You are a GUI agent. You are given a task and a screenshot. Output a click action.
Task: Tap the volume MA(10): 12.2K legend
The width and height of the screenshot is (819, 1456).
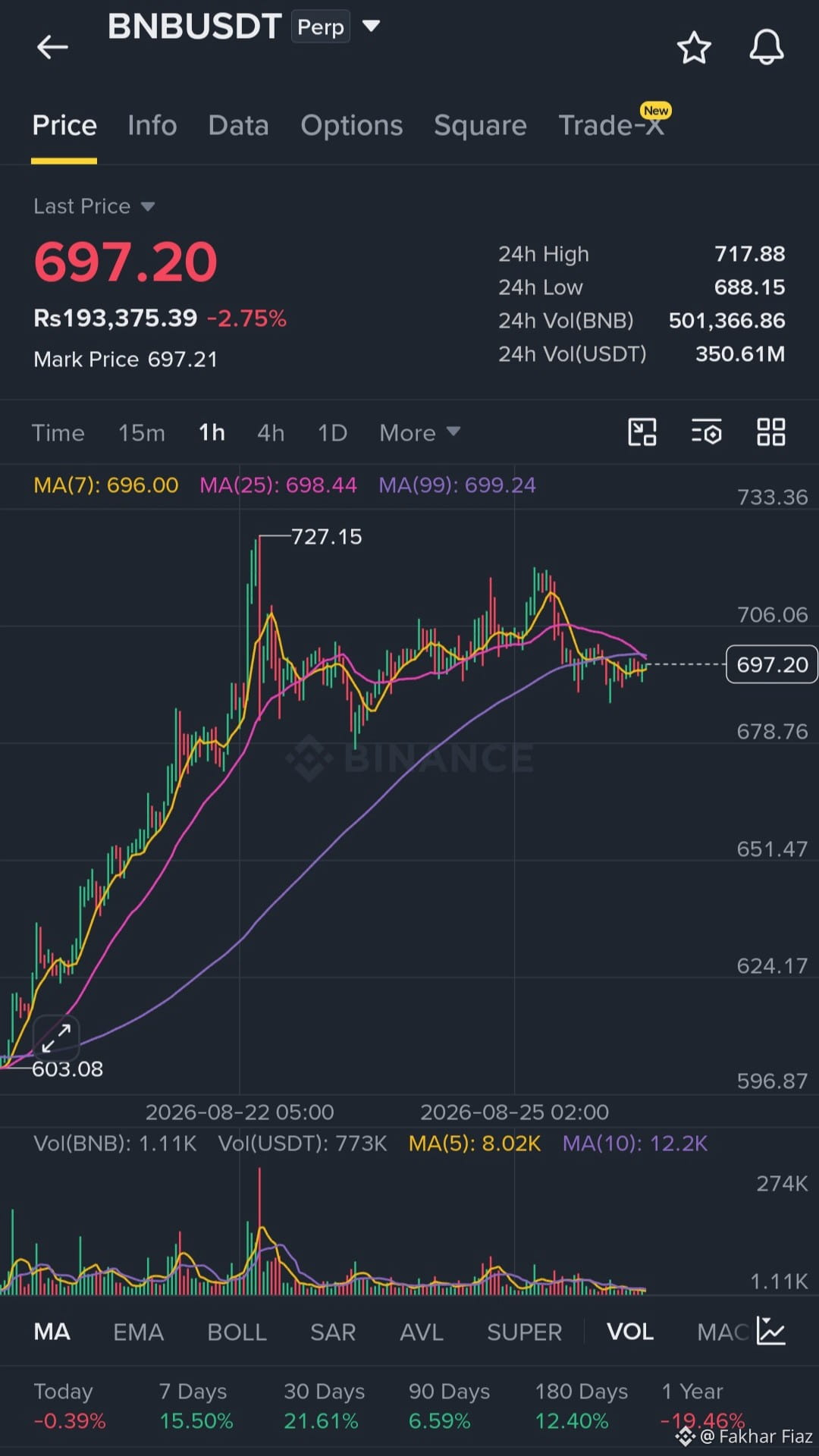(635, 1143)
